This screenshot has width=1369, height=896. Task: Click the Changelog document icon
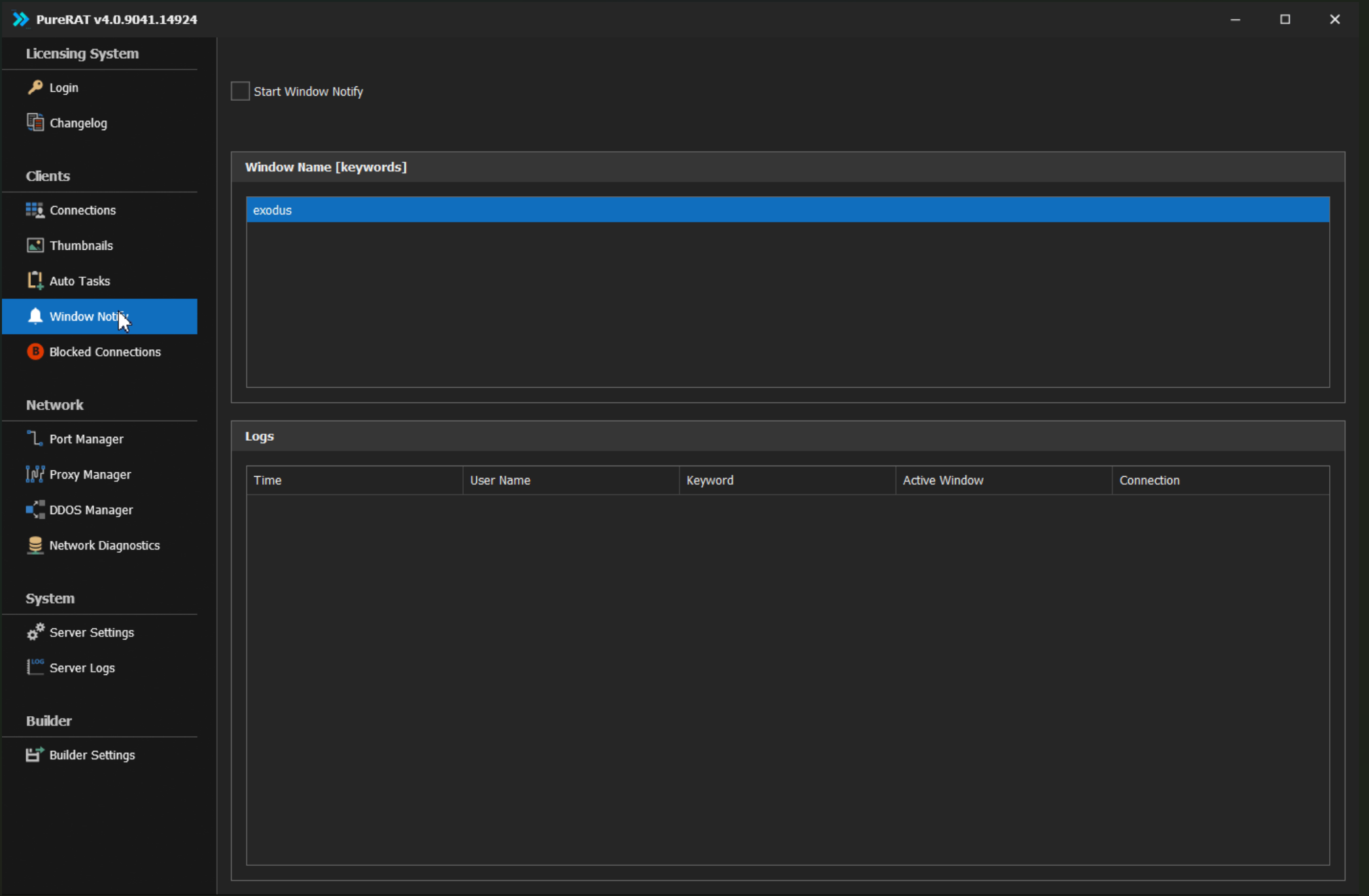click(35, 122)
